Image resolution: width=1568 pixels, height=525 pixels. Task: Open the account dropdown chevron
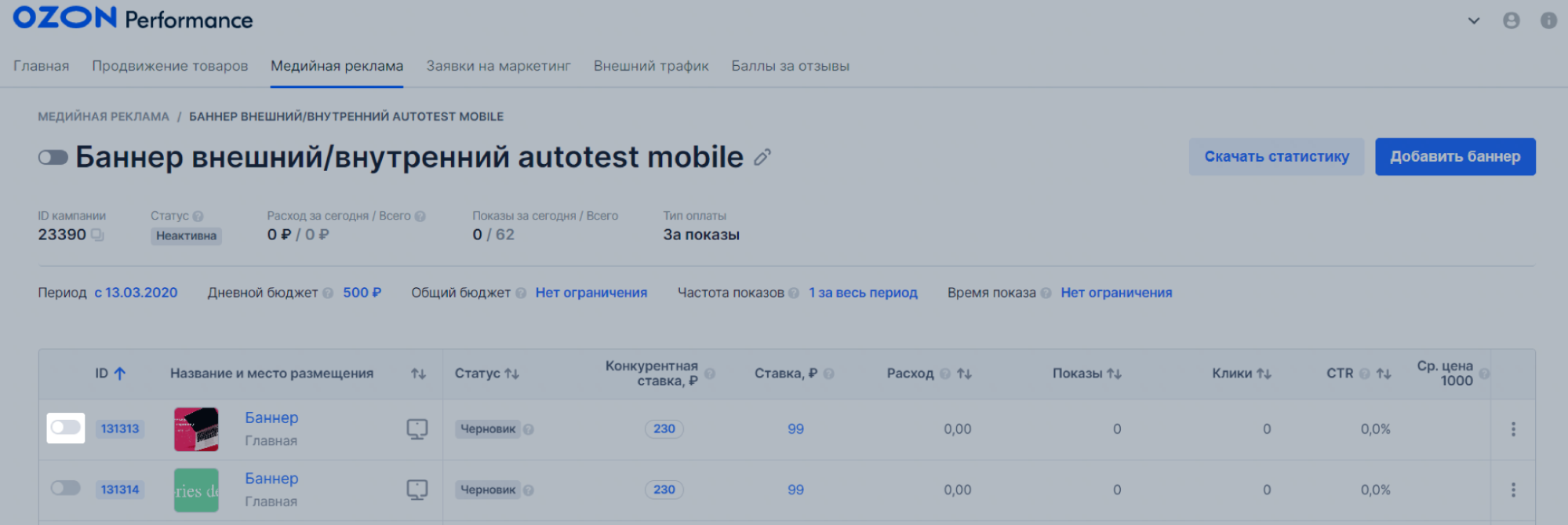click(1474, 21)
